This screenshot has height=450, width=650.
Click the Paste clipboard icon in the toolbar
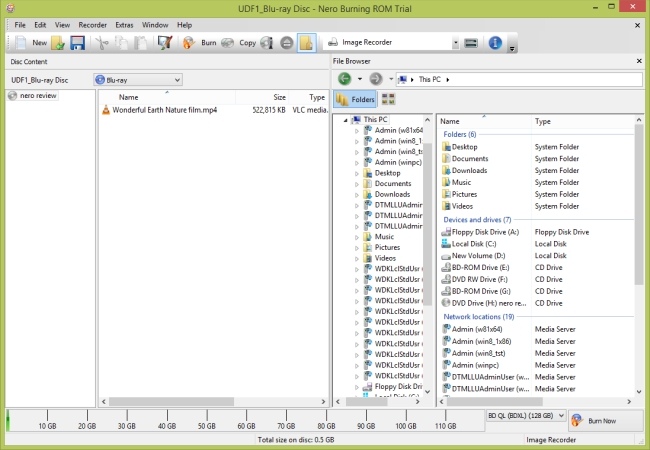click(141, 43)
